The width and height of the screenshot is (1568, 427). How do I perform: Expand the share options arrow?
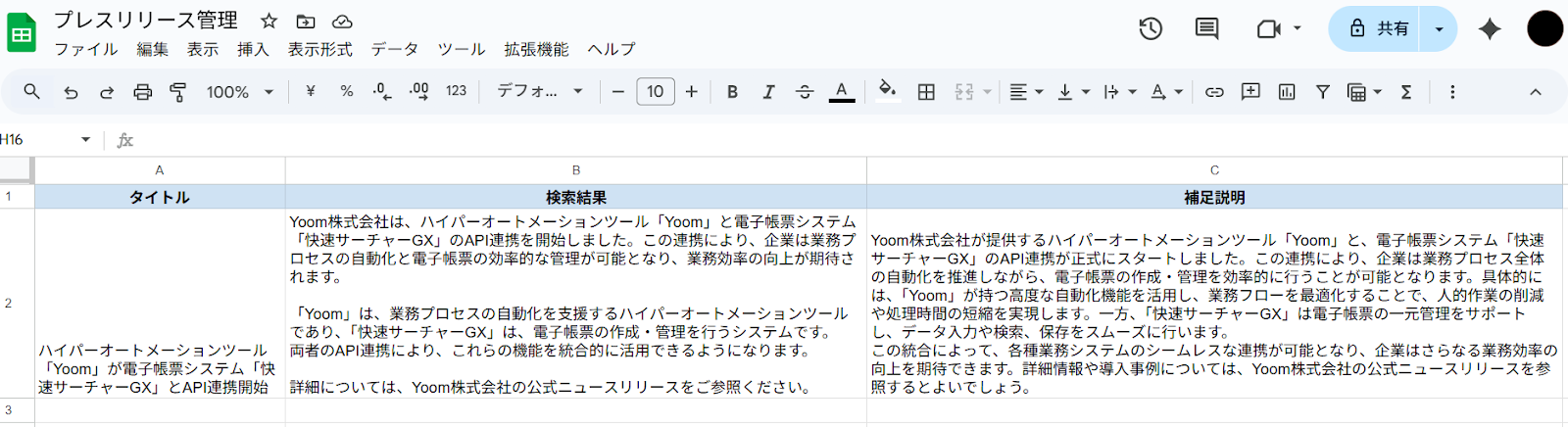(1440, 28)
